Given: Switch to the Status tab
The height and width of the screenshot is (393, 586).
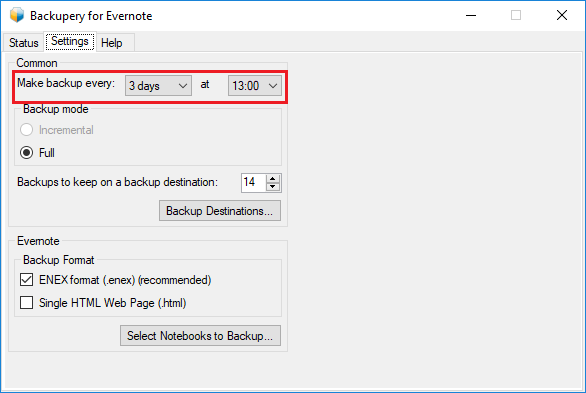Looking at the screenshot, I should click(x=24, y=43).
